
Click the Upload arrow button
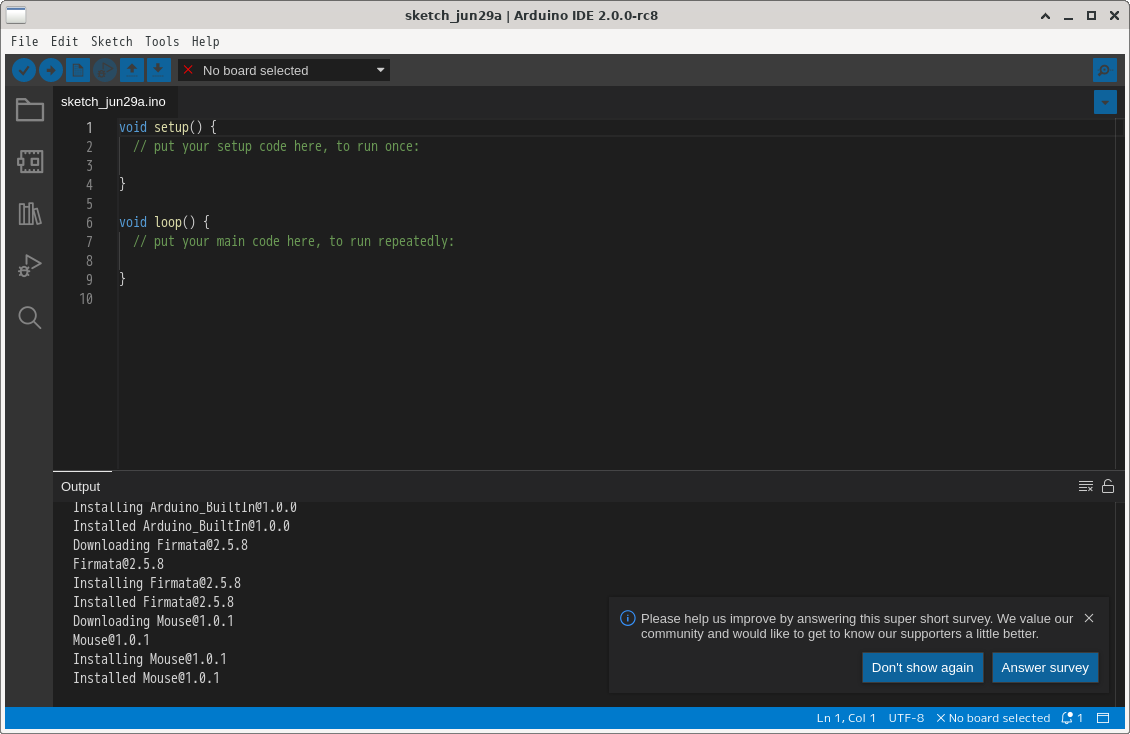coord(50,70)
